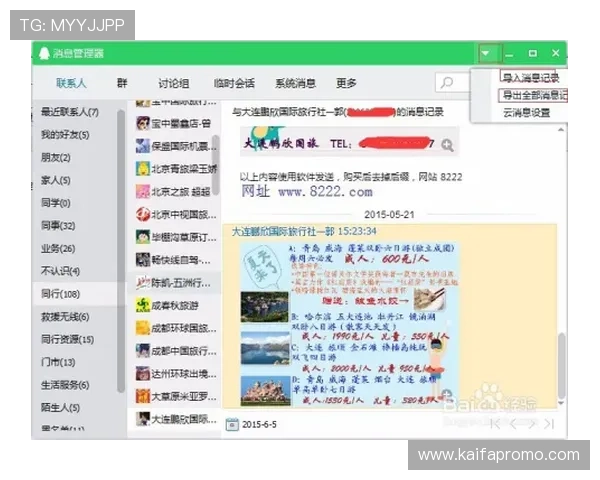The image size is (600, 480).
Task: Open contact name 北京青旅梁玉娇
Action: (x=184, y=169)
